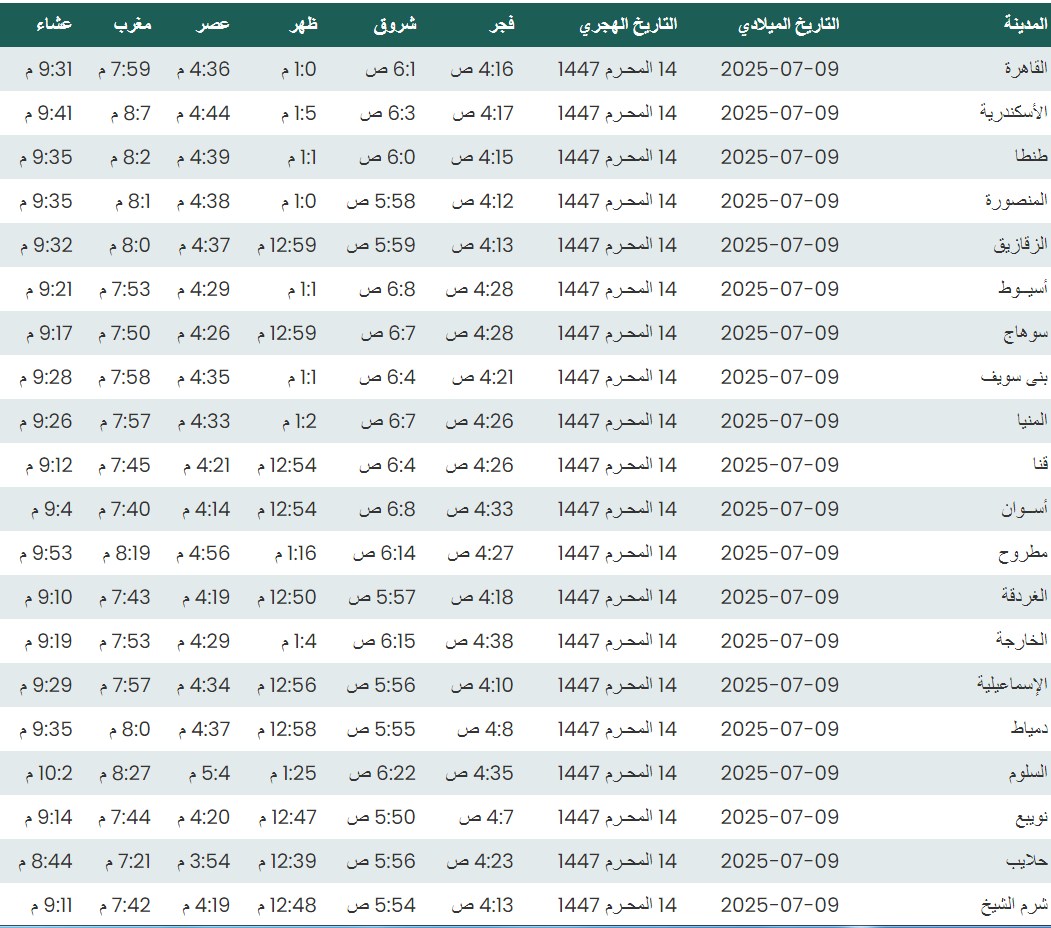
Task: Select the عصر column header
Action: (x=212, y=25)
